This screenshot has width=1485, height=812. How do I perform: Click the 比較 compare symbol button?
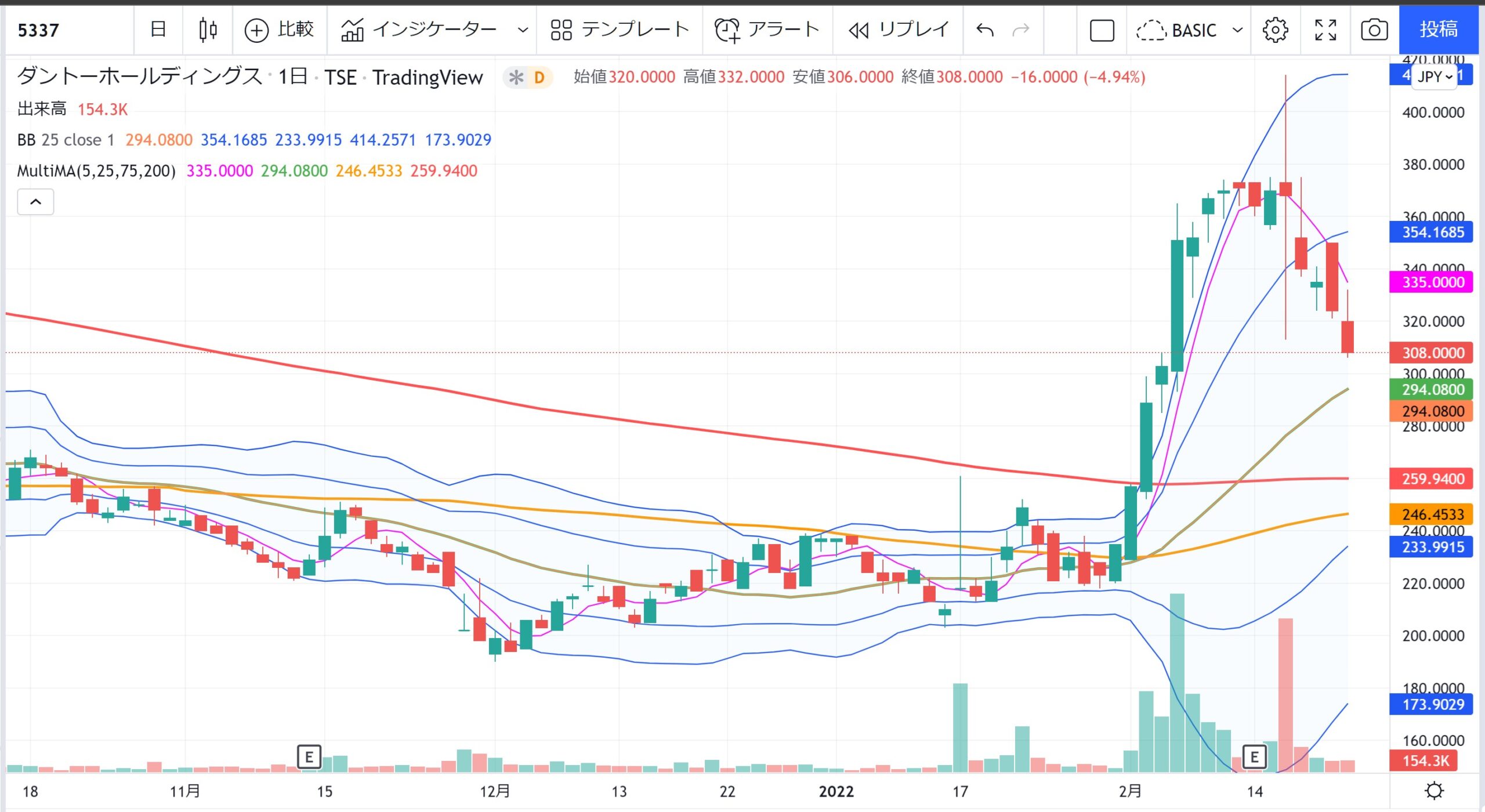tap(280, 30)
